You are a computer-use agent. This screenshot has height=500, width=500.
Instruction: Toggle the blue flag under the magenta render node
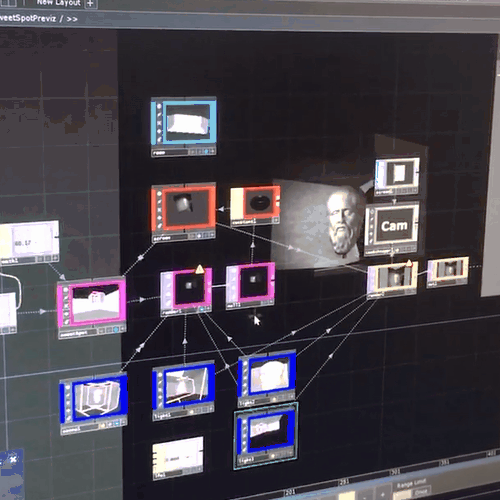(201, 310)
